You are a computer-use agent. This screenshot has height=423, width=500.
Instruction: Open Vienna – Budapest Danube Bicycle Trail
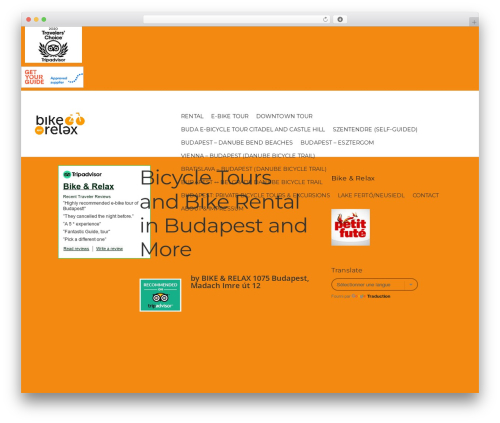[248, 156]
